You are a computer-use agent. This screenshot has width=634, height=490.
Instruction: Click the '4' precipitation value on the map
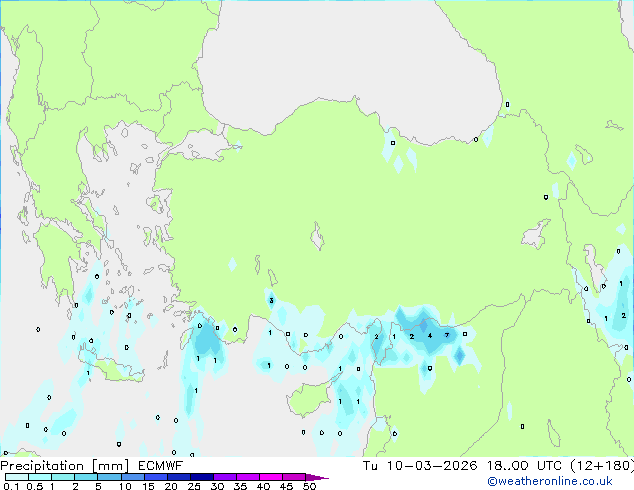(x=430, y=336)
